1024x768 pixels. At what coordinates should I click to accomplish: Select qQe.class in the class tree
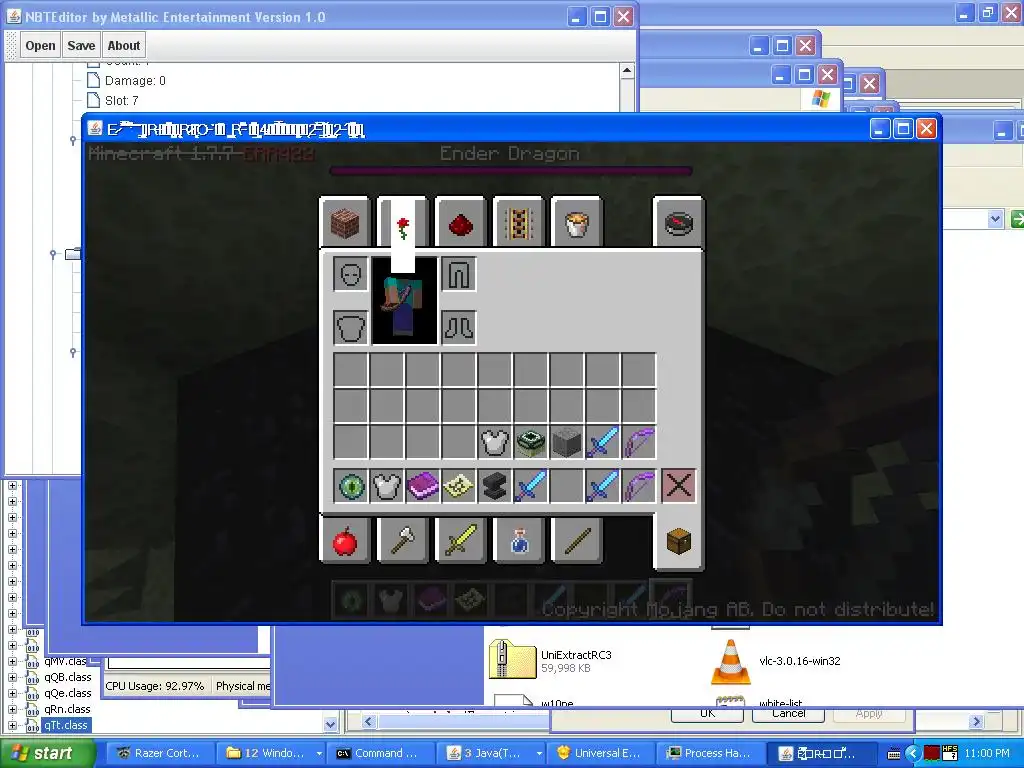coord(68,693)
